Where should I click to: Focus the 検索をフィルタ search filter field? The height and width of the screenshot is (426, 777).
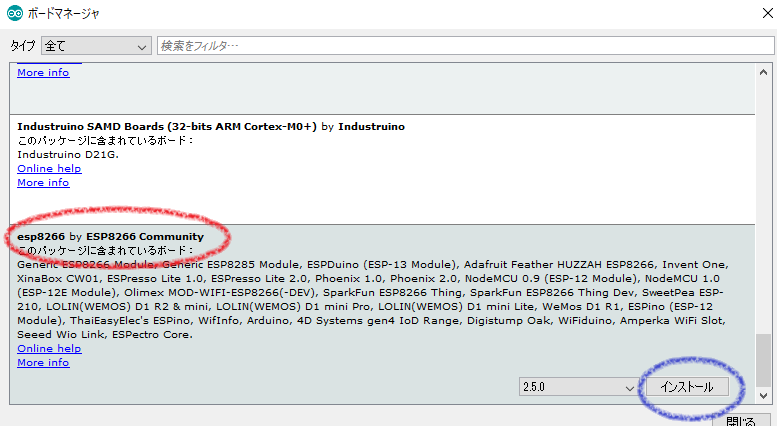click(x=465, y=46)
